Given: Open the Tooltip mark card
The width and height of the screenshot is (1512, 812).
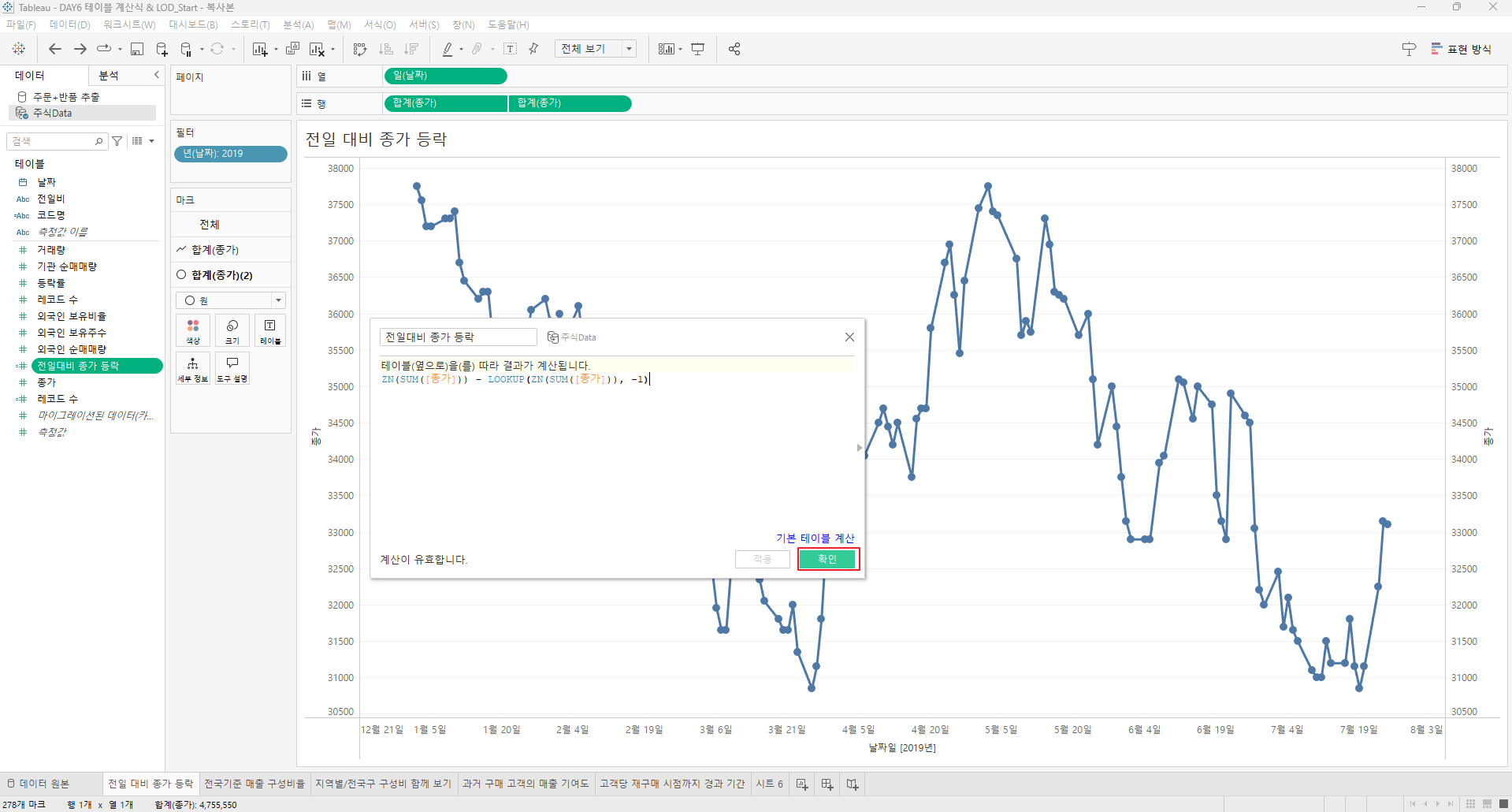Looking at the screenshot, I should [232, 368].
